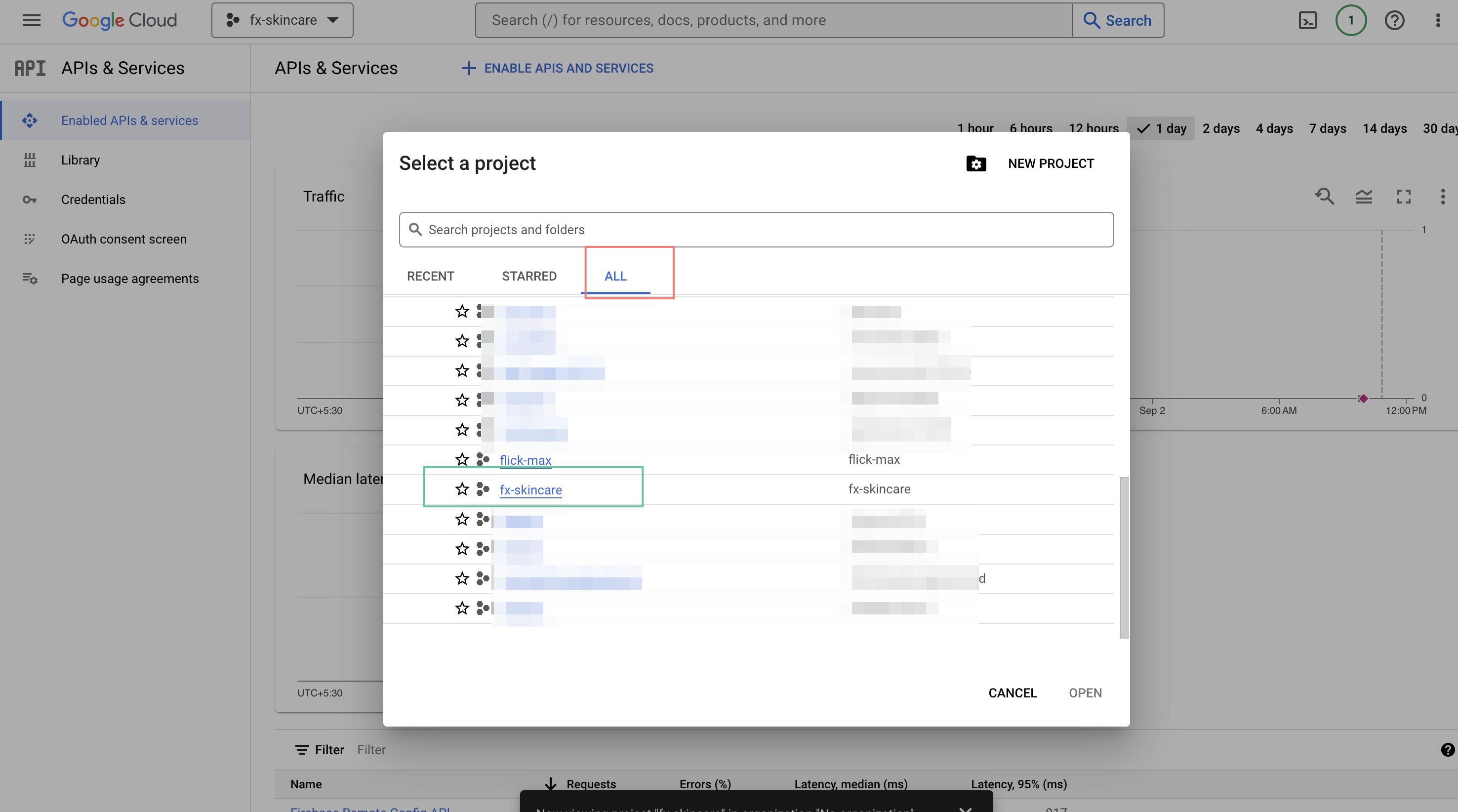Click the project icon beside fx-skincare
1458x812 pixels.
click(x=483, y=489)
